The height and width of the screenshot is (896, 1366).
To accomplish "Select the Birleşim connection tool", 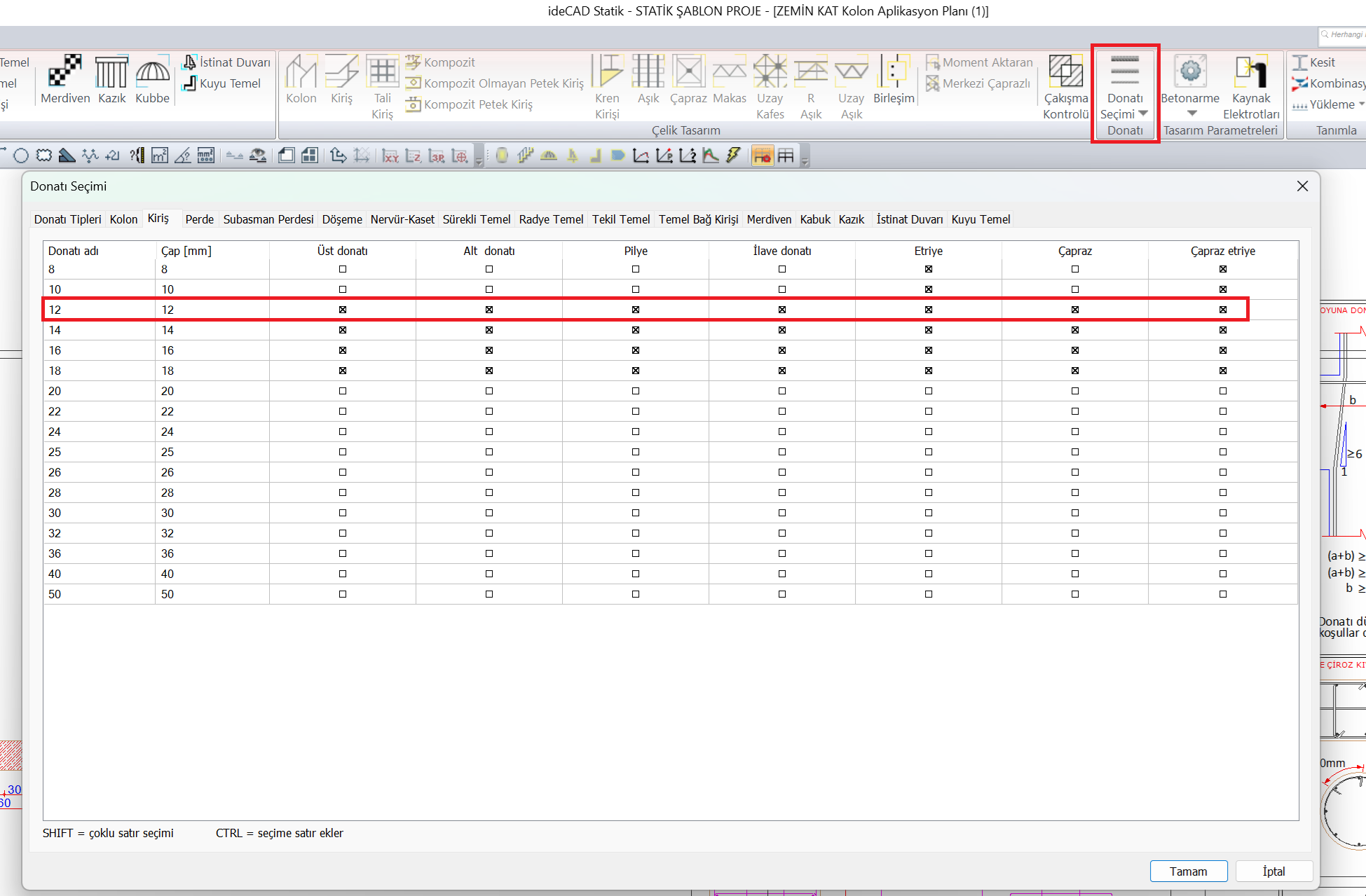I will (894, 80).
